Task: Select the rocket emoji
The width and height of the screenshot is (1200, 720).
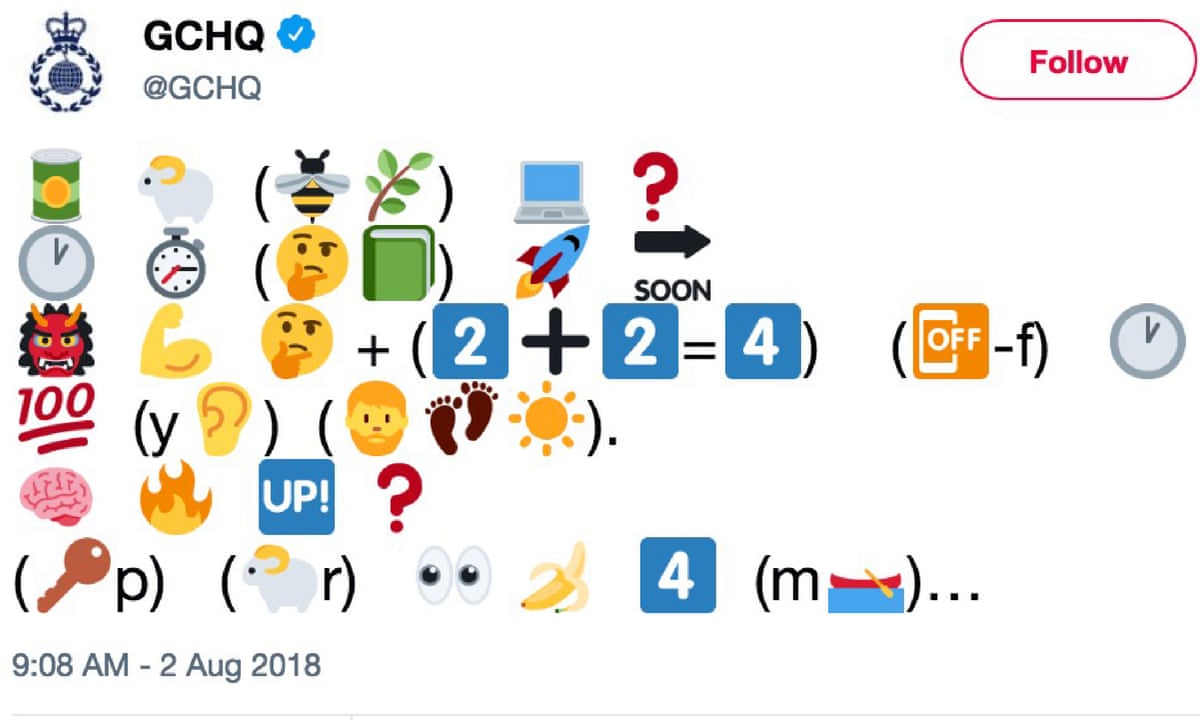Action: 553,262
